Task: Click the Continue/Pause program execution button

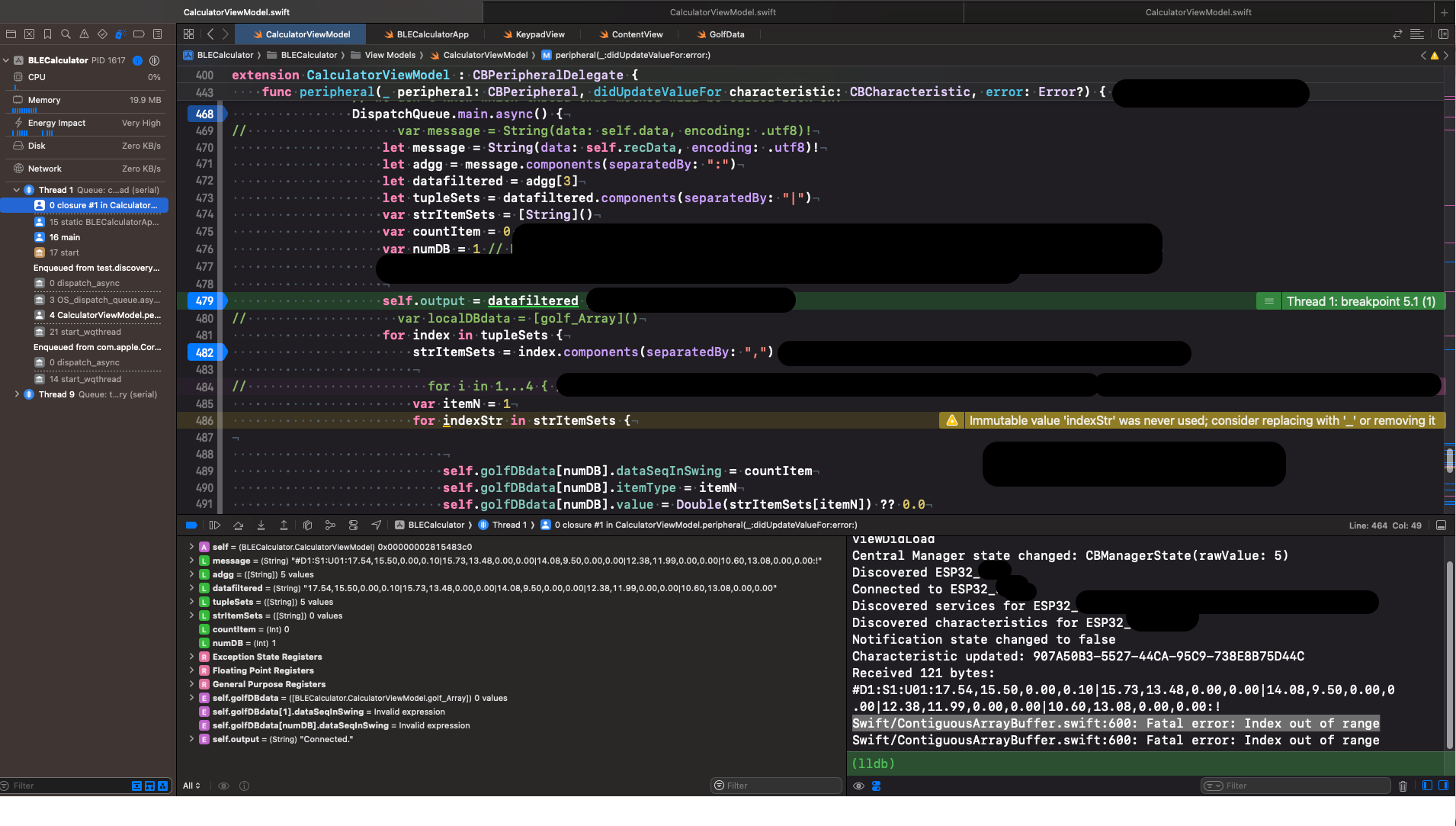Action: tap(215, 525)
